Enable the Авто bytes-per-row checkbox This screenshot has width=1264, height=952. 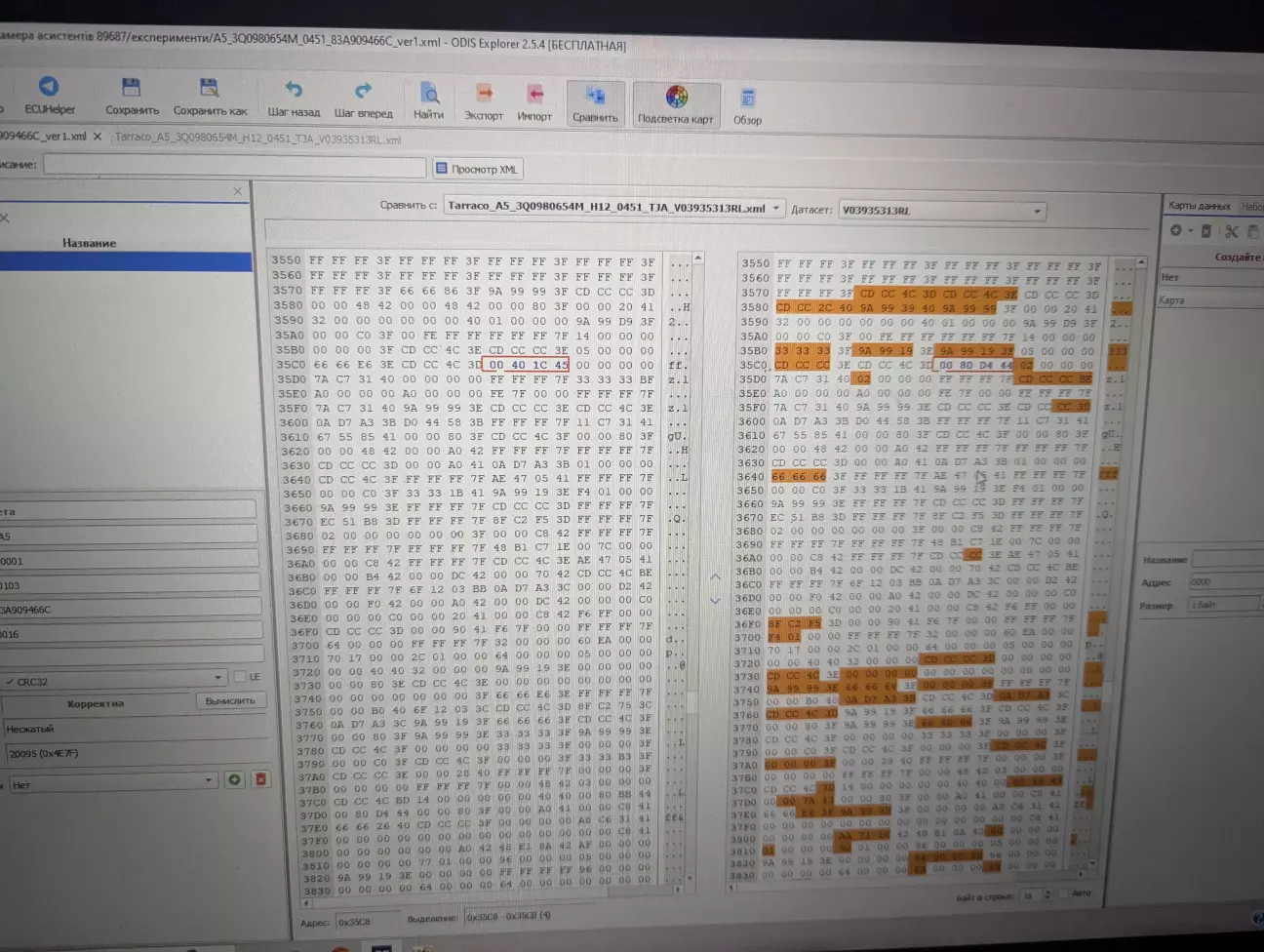(1063, 893)
